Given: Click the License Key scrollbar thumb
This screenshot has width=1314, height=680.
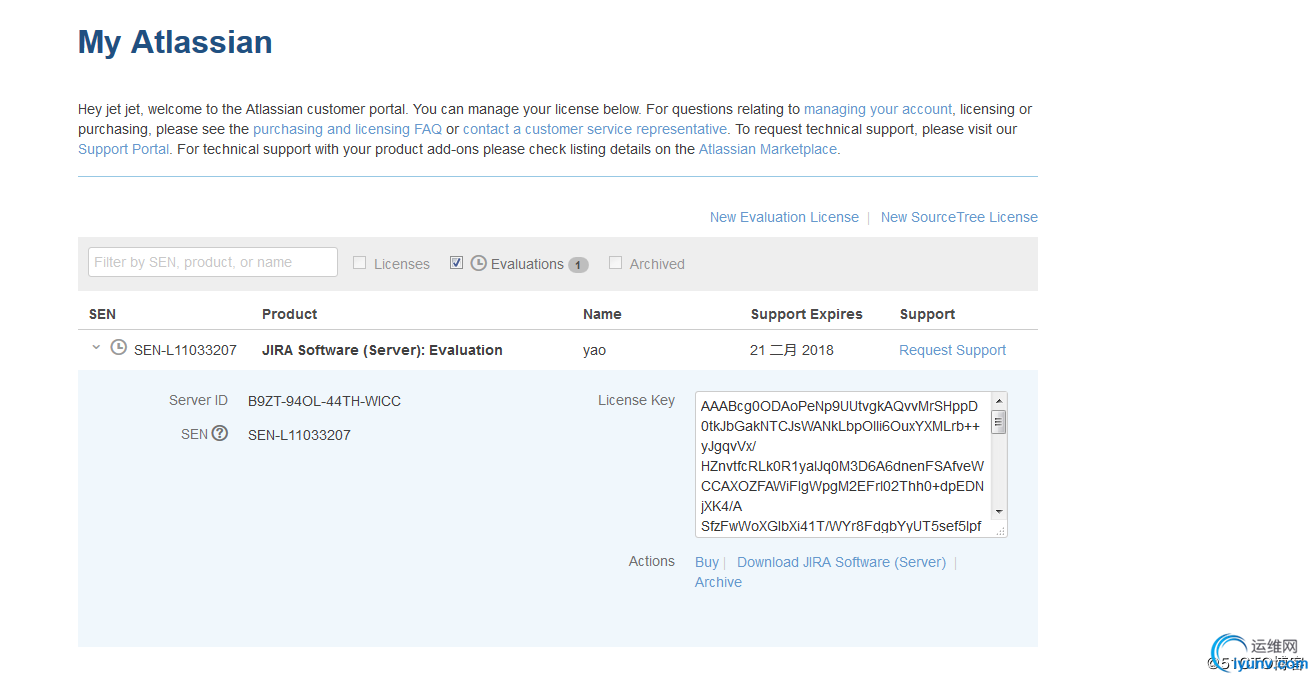Looking at the screenshot, I should (x=999, y=422).
